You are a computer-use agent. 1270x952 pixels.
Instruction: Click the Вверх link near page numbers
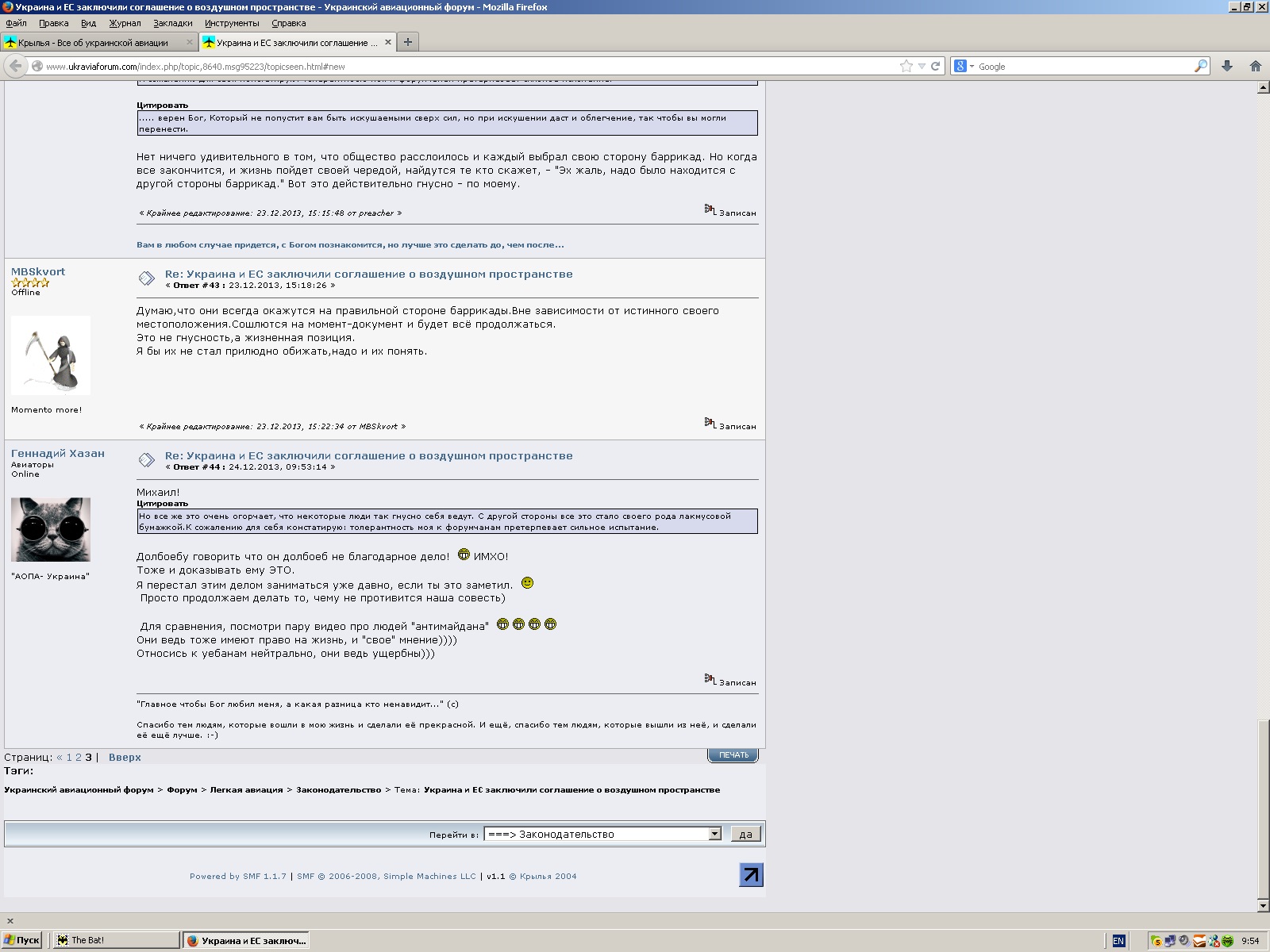point(125,758)
